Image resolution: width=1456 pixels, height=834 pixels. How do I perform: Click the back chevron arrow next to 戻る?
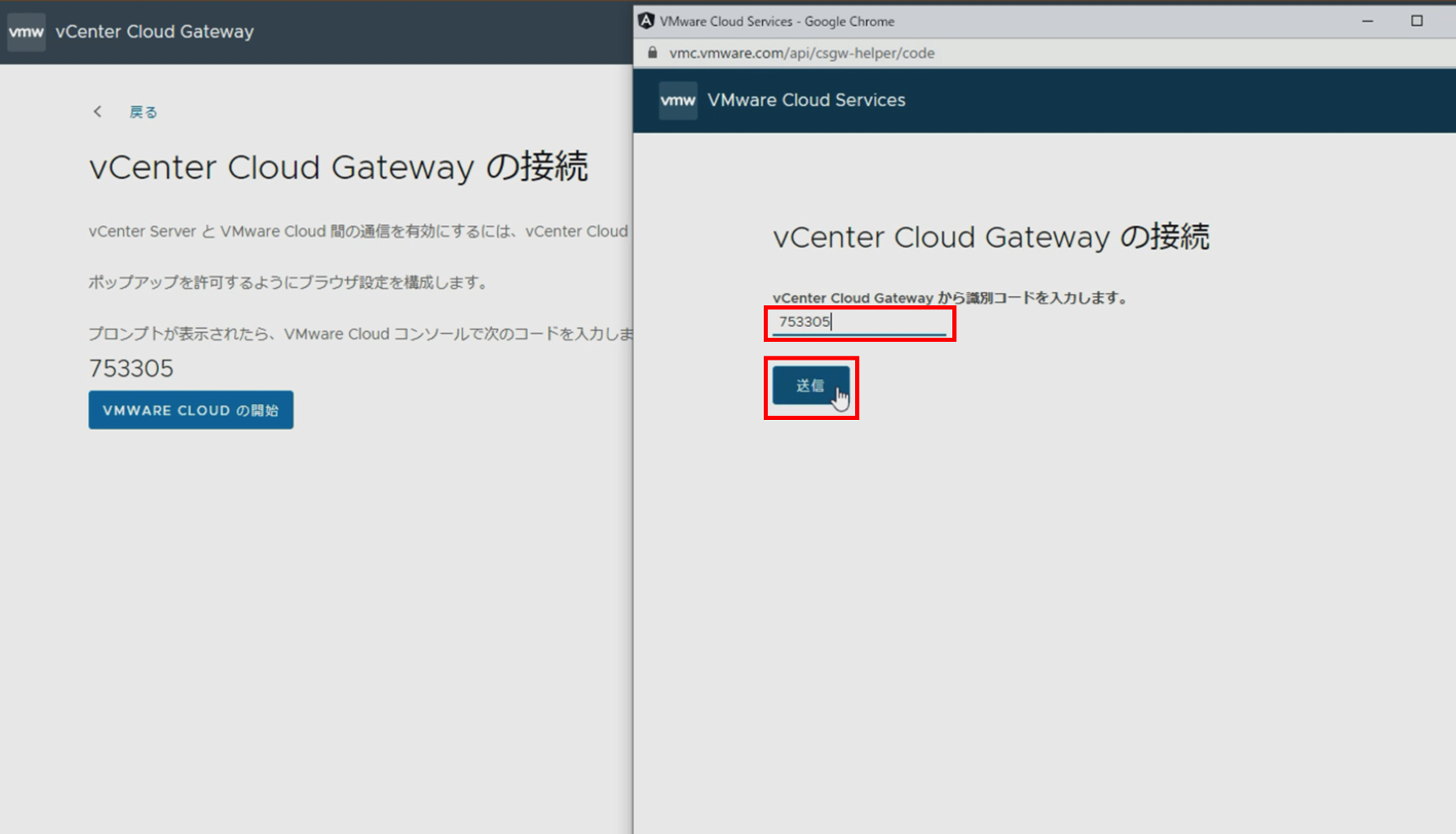(98, 111)
